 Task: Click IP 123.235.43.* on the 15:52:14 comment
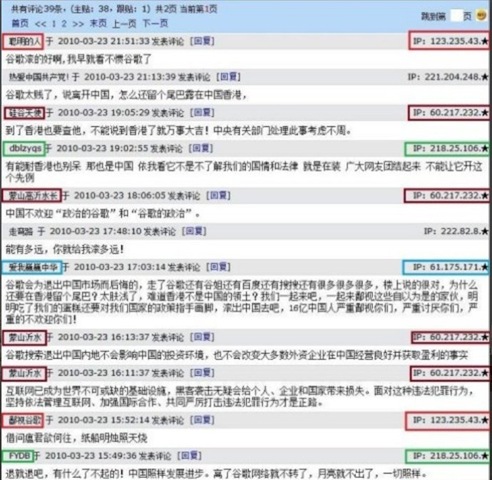451,420
